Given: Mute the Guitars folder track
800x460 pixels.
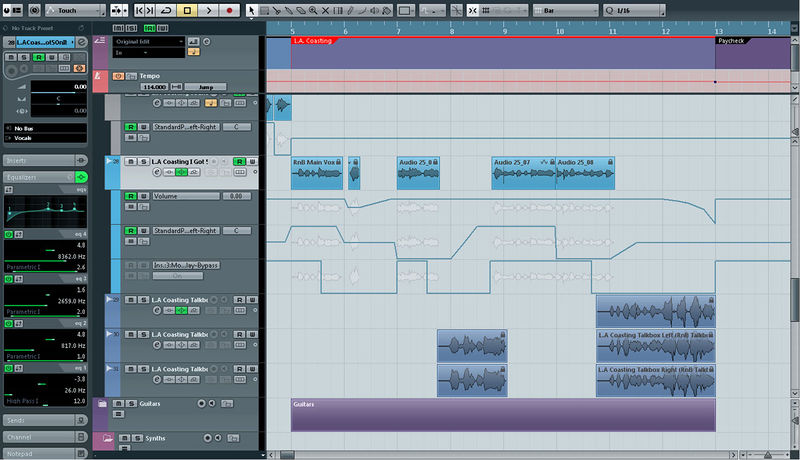Looking at the screenshot, I should pos(118,404).
